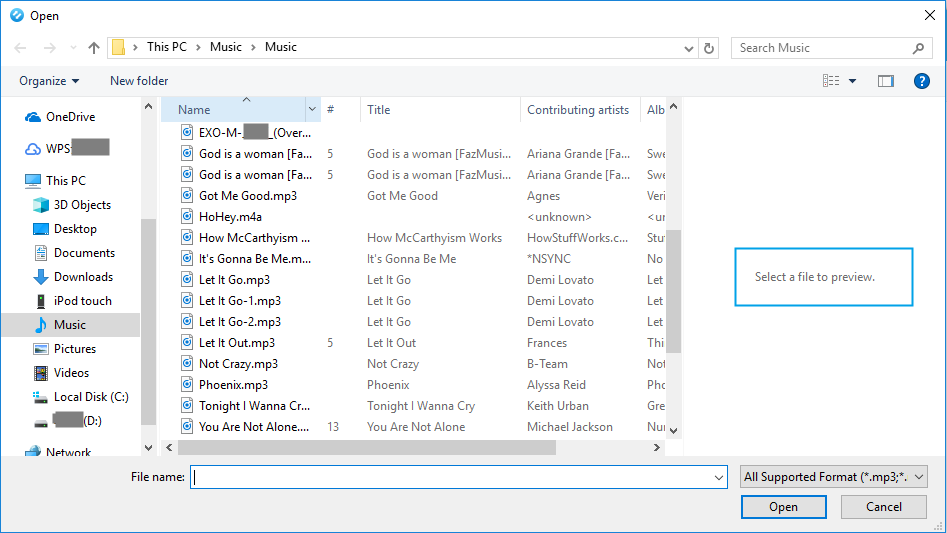The width and height of the screenshot is (947, 533).
Task: Toggle the preview pane icon
Action: [x=885, y=81]
